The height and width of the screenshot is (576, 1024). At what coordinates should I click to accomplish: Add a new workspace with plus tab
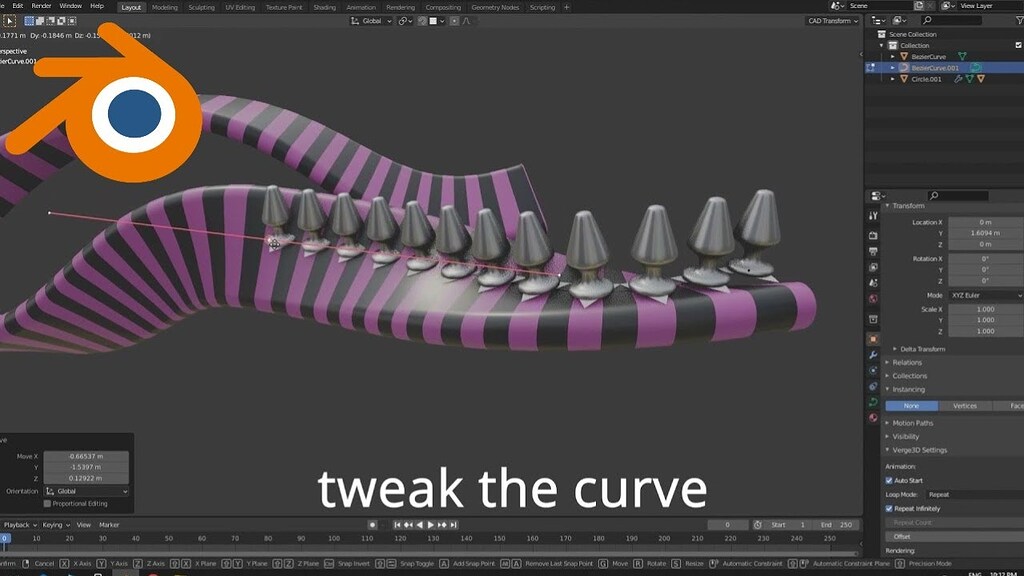566,7
